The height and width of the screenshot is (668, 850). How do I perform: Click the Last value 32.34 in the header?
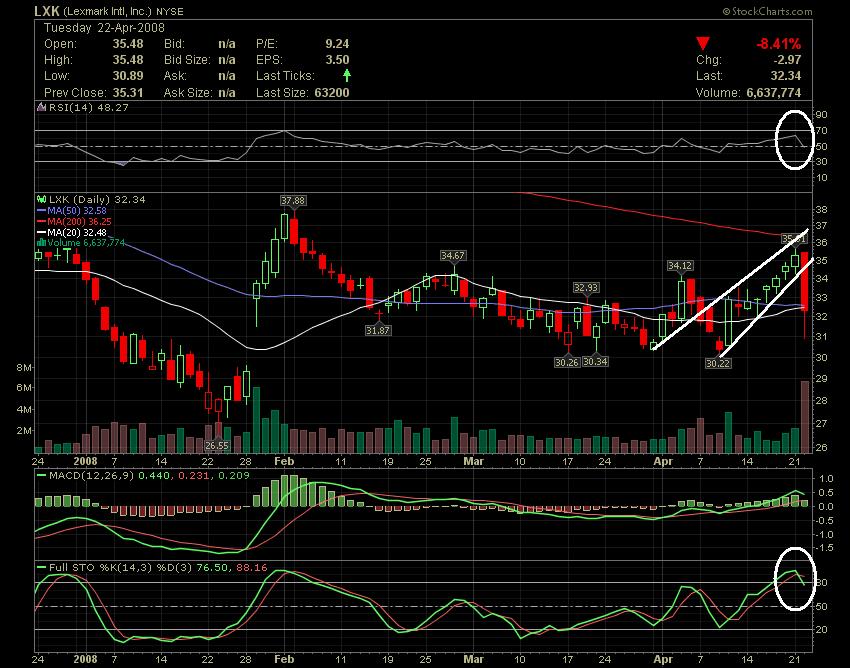click(786, 76)
